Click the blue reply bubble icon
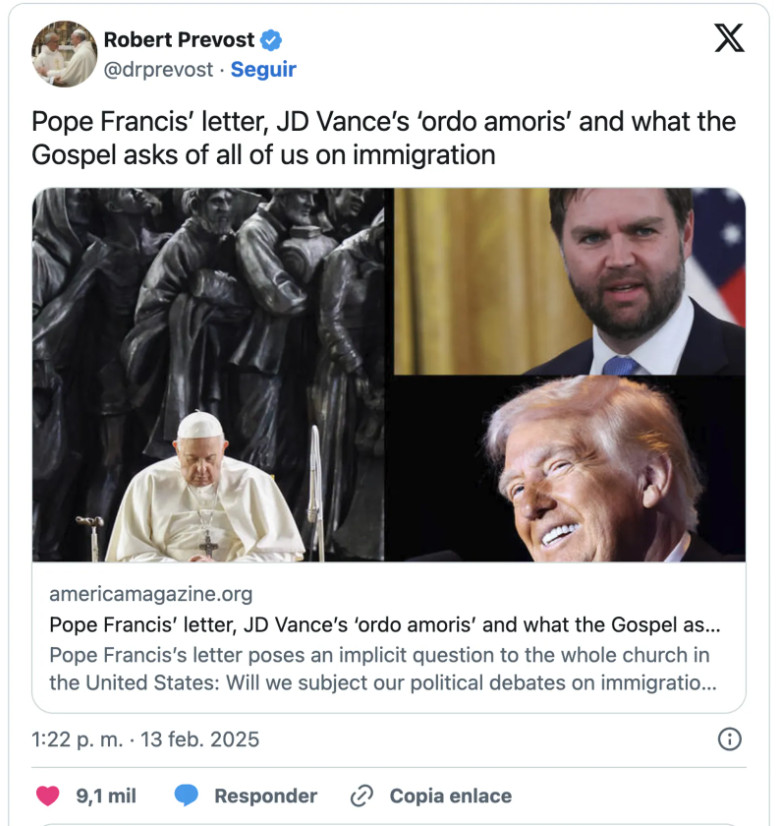The image size is (780, 826). [x=186, y=795]
